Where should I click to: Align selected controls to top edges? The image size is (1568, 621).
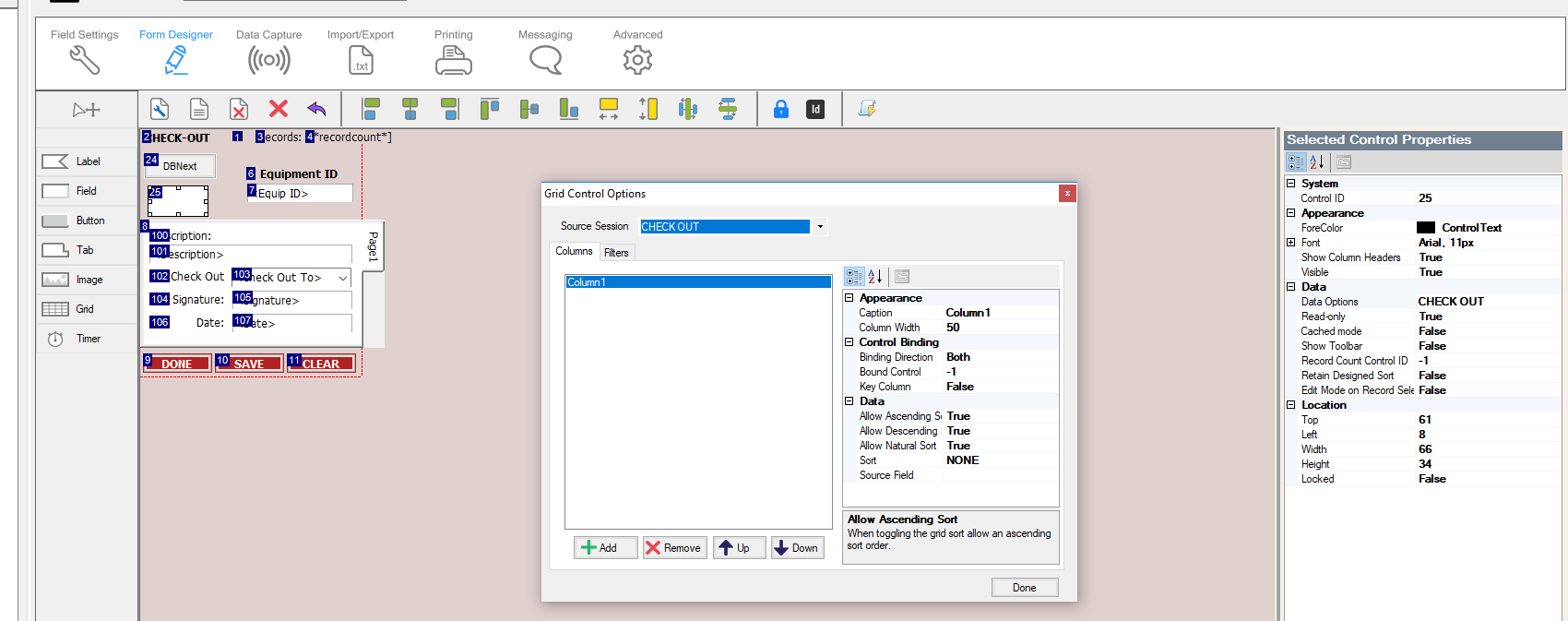490,109
